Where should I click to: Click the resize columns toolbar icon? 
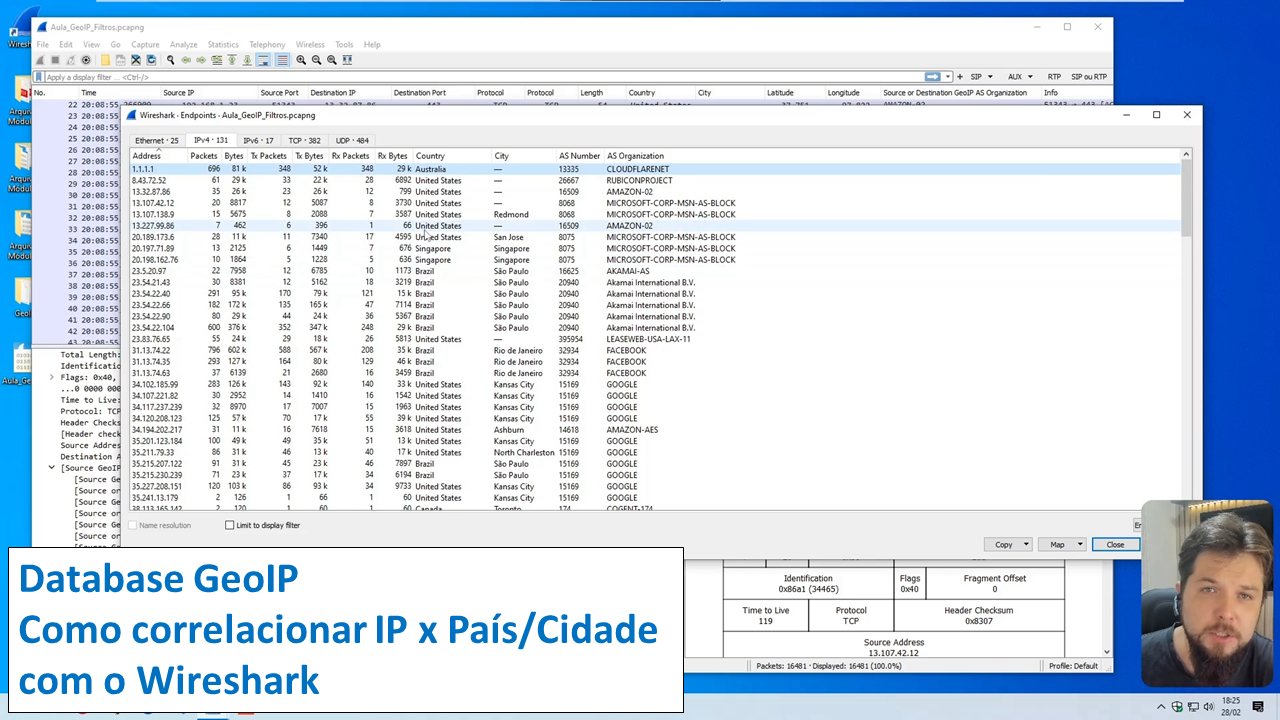click(347, 60)
